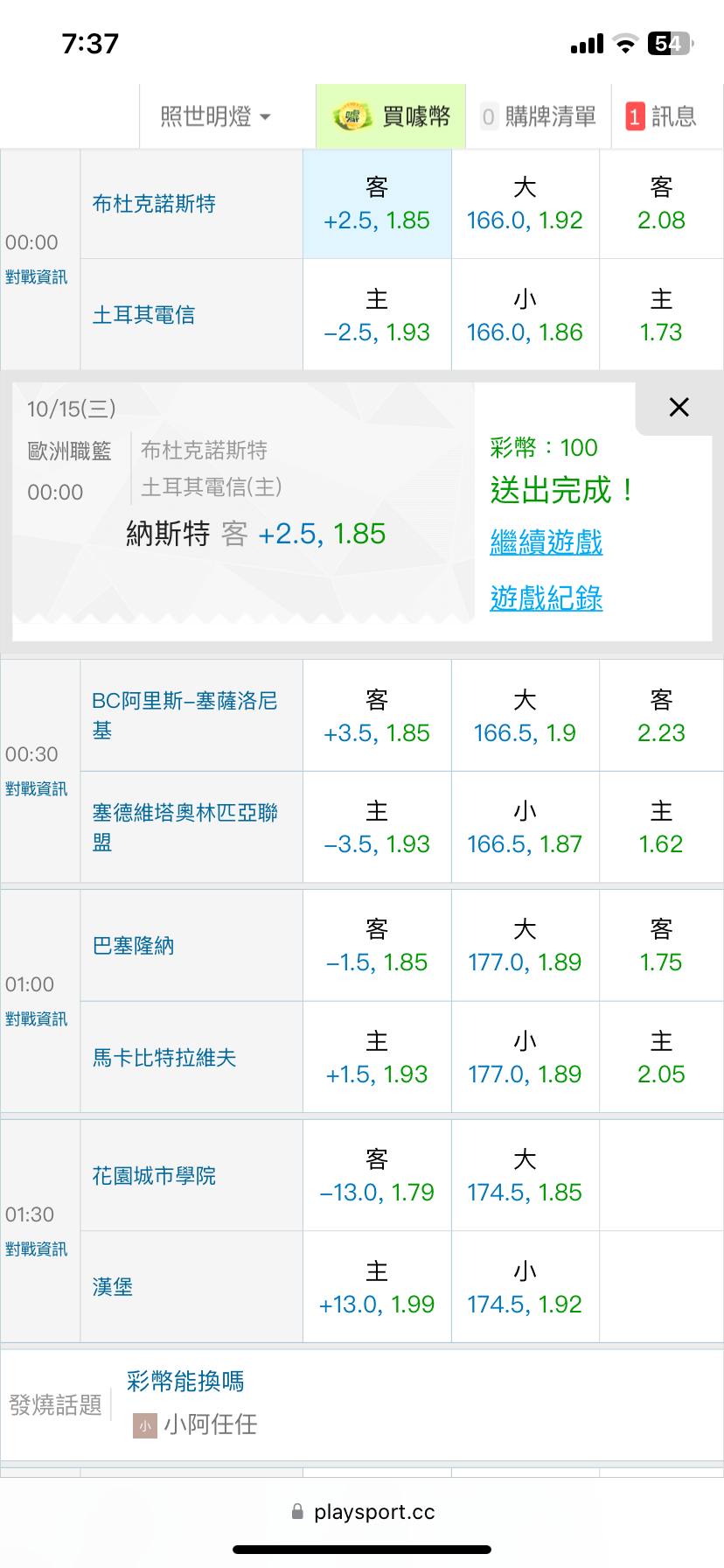Close the bet confirmation popup

(679, 407)
